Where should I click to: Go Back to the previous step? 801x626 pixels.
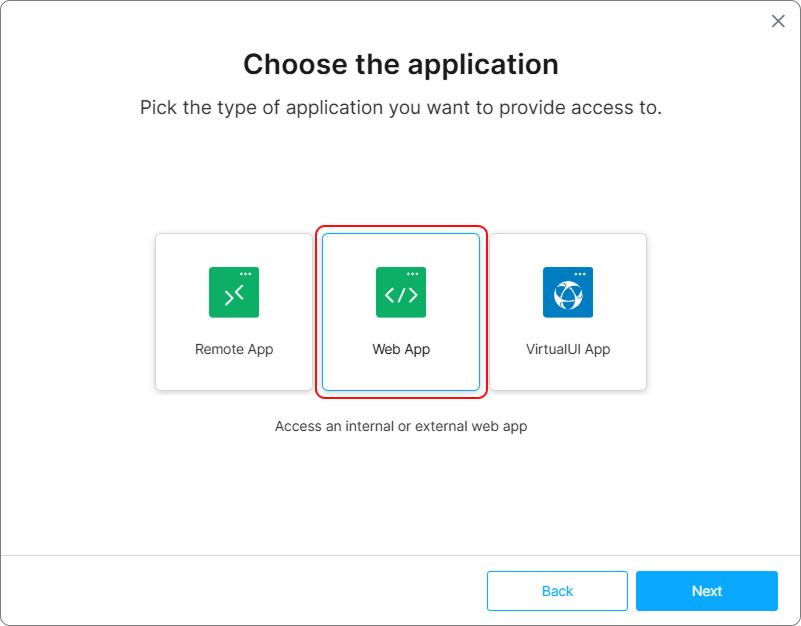click(557, 591)
